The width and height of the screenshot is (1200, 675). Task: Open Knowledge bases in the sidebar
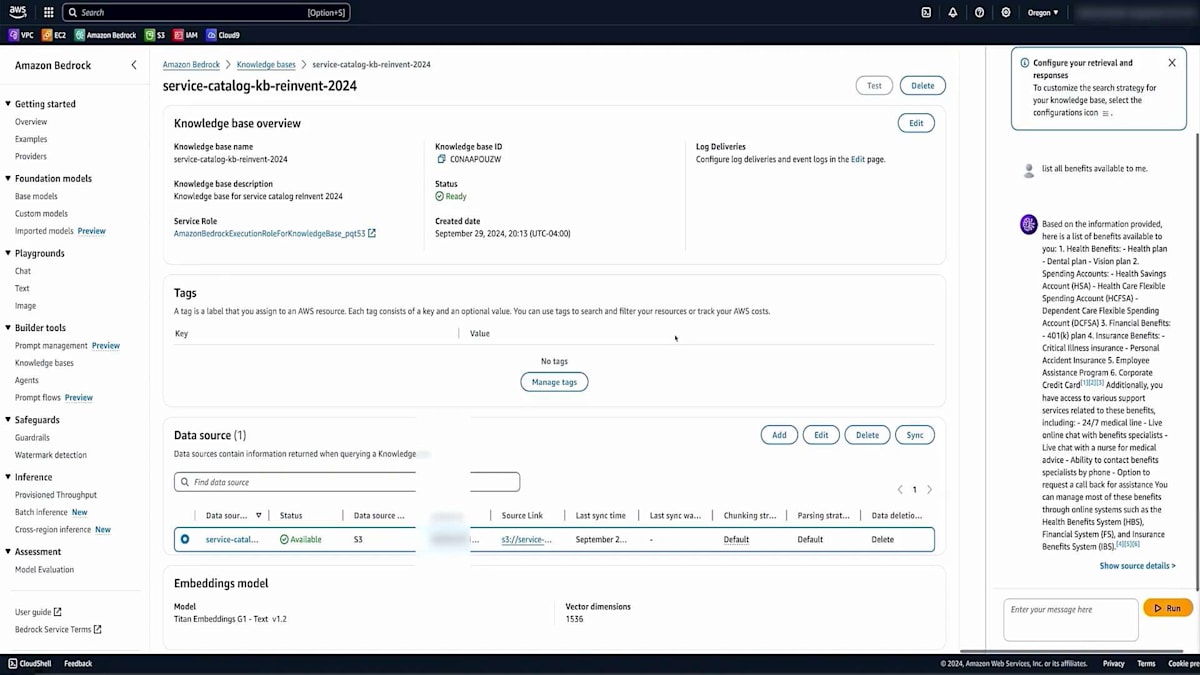pos(44,363)
